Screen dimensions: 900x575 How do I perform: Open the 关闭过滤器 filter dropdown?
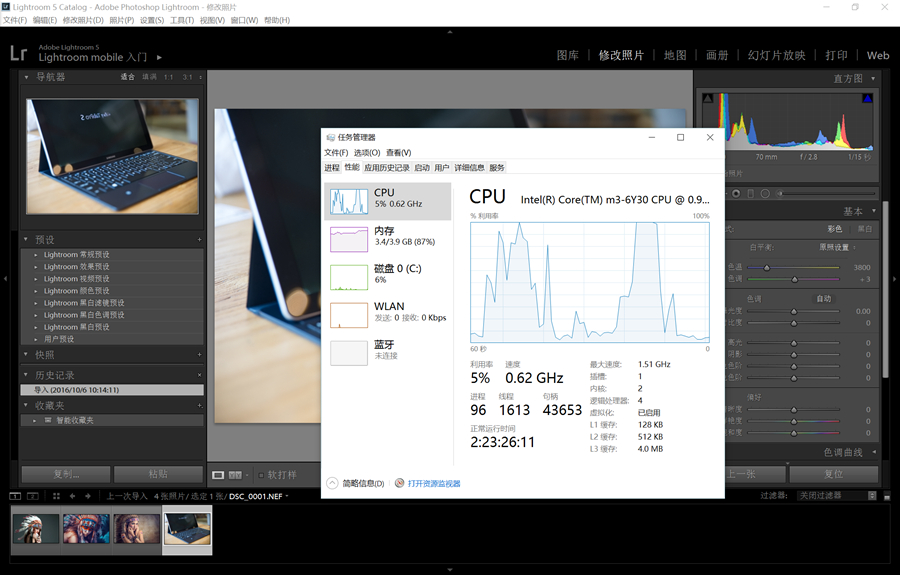837,495
